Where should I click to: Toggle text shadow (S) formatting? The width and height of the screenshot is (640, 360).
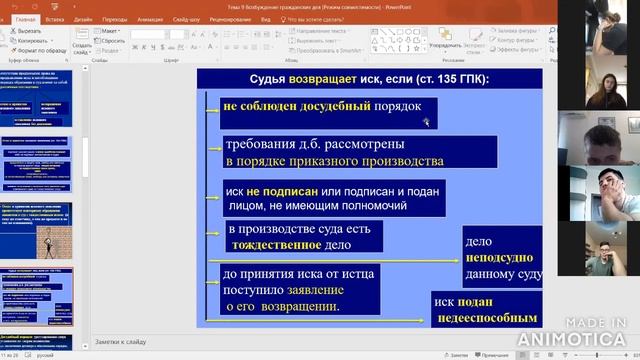[162, 48]
